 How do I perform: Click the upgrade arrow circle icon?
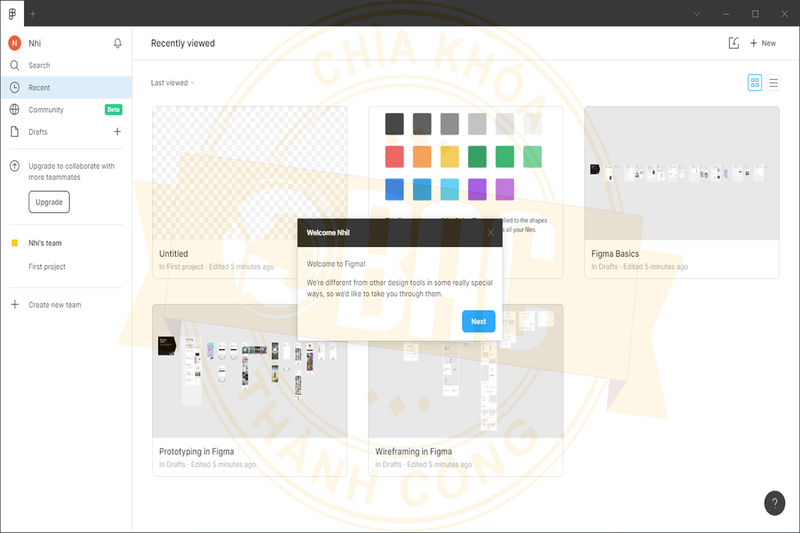(x=15, y=166)
